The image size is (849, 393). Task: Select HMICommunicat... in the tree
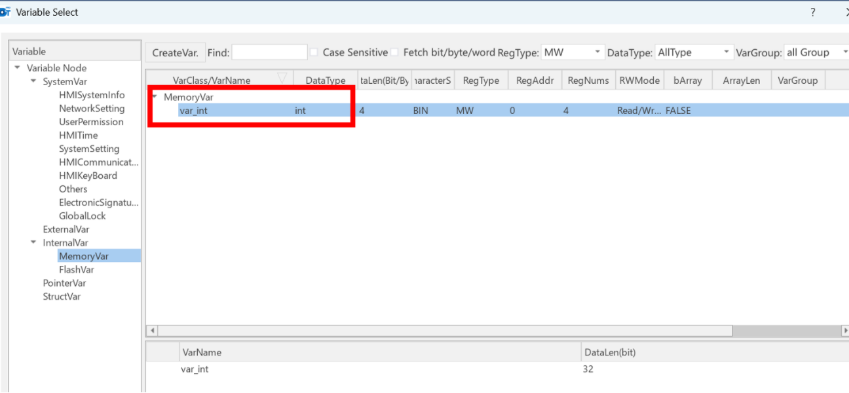(x=99, y=162)
